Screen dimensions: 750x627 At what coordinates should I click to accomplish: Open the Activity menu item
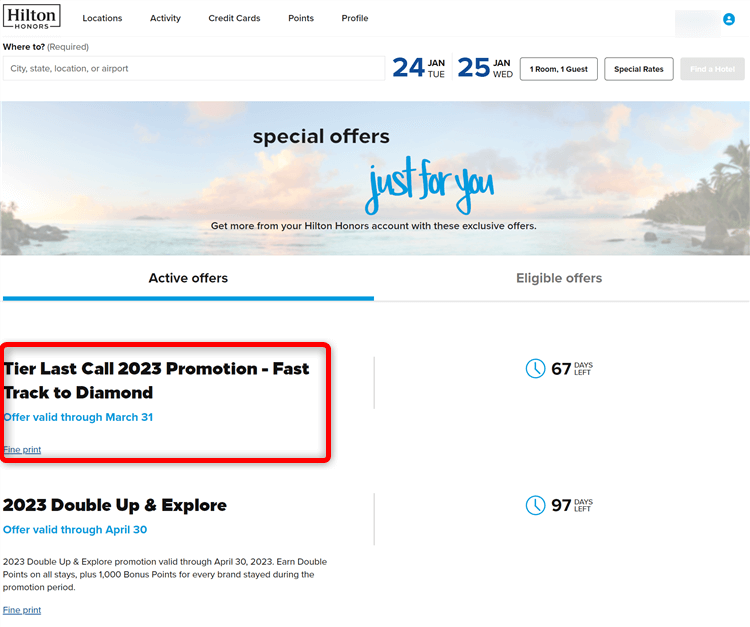[x=165, y=18]
